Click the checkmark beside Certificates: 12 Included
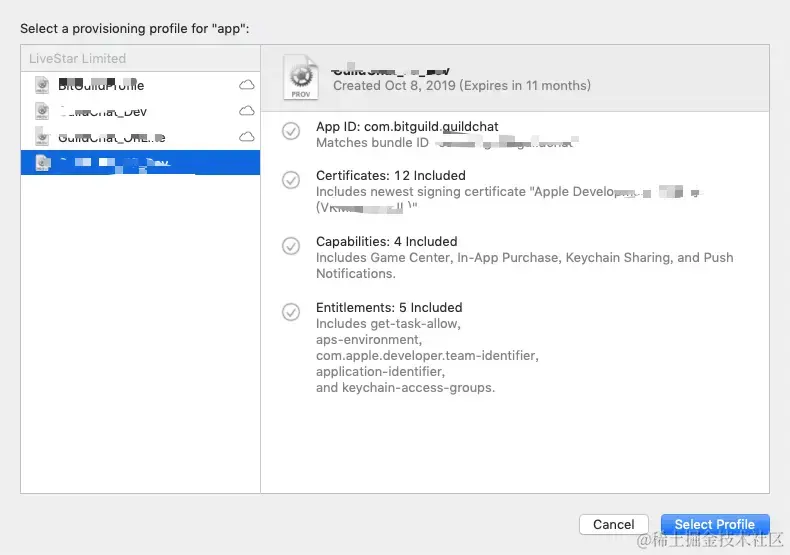 (x=291, y=180)
